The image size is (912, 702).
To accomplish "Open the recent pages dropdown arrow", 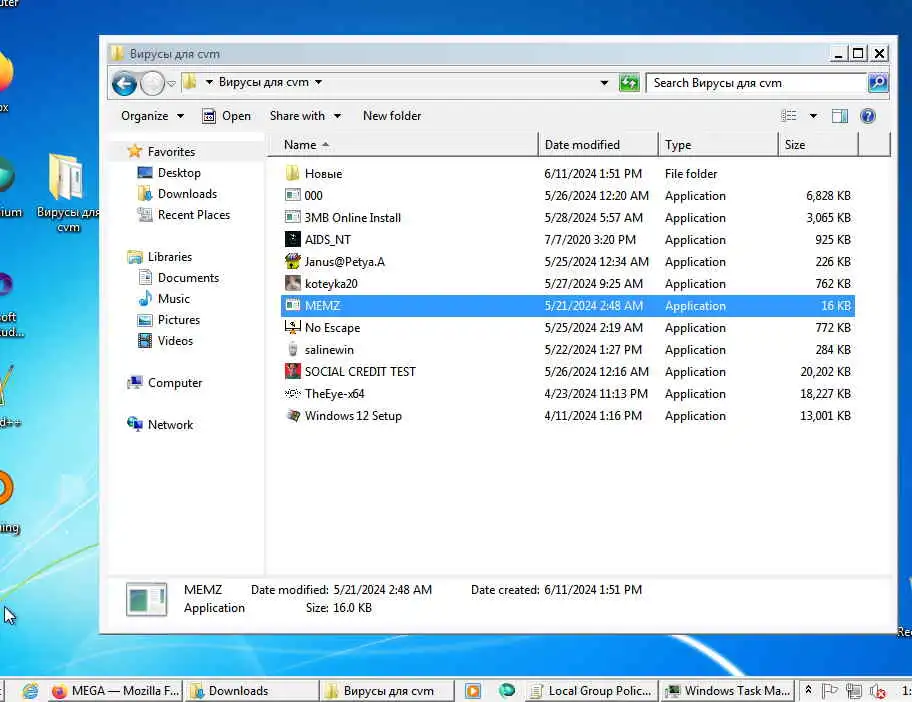I will point(172,84).
